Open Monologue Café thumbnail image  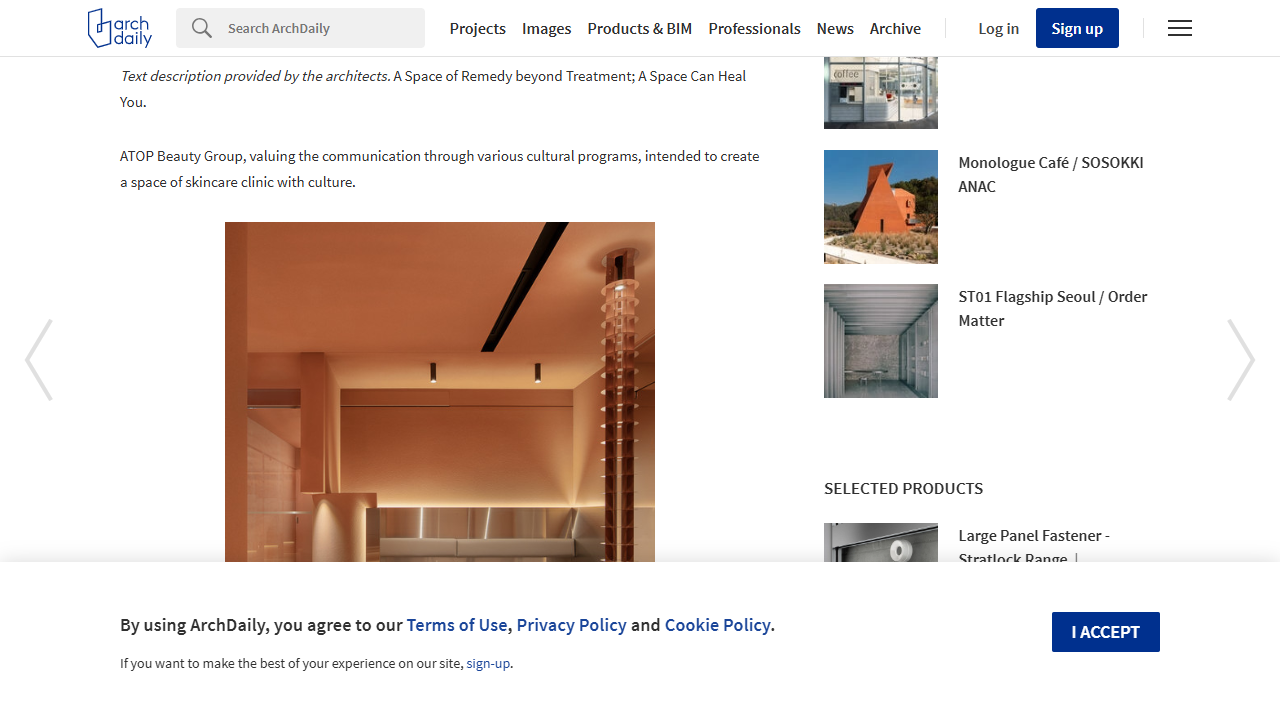coord(880,207)
